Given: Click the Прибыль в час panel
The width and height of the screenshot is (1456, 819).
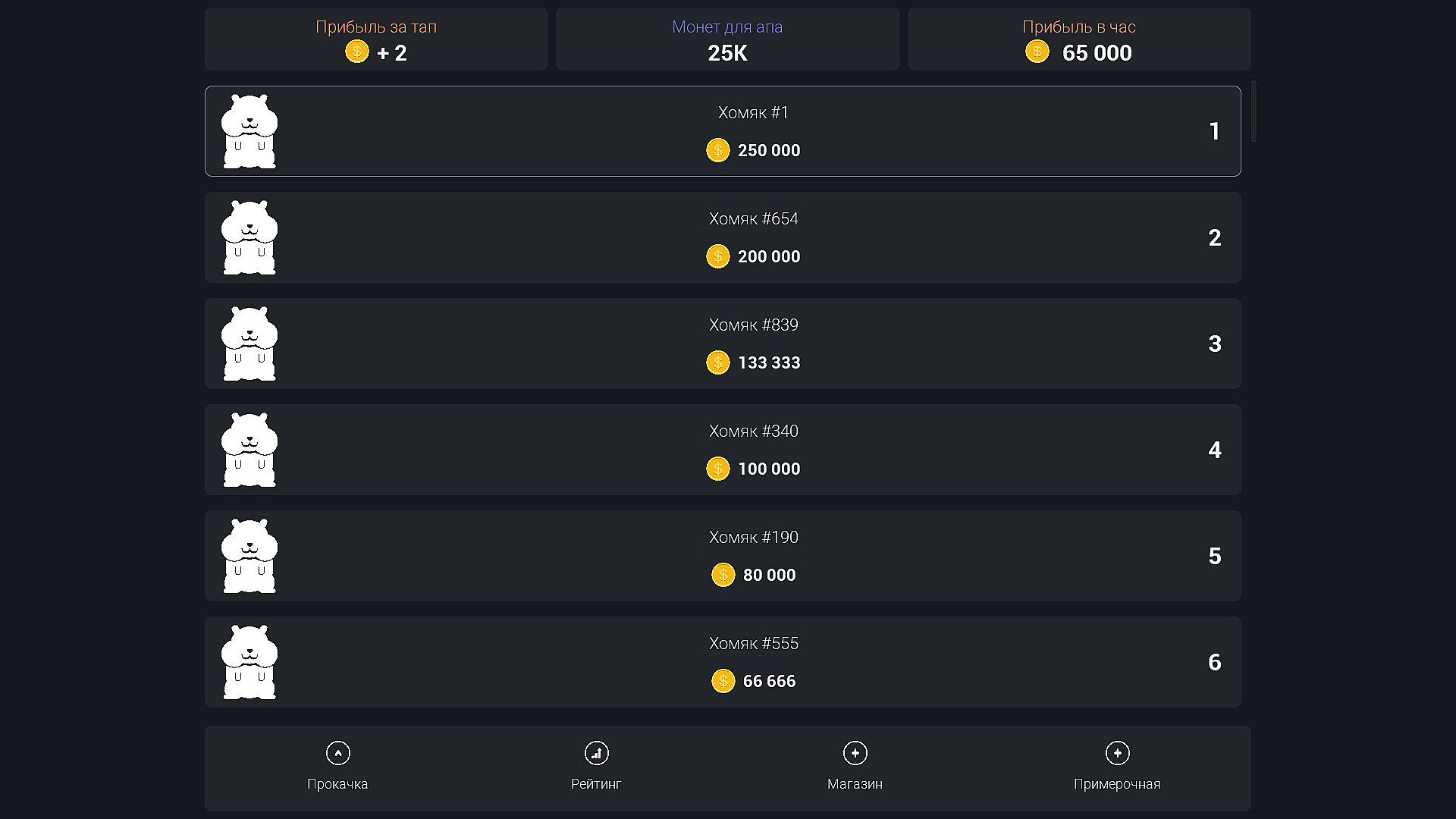Looking at the screenshot, I should pyautogui.click(x=1078, y=39).
